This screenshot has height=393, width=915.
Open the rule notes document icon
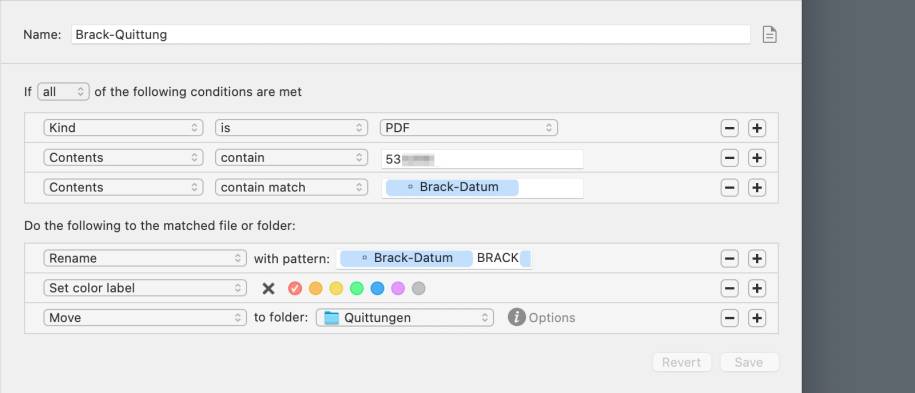pos(770,35)
